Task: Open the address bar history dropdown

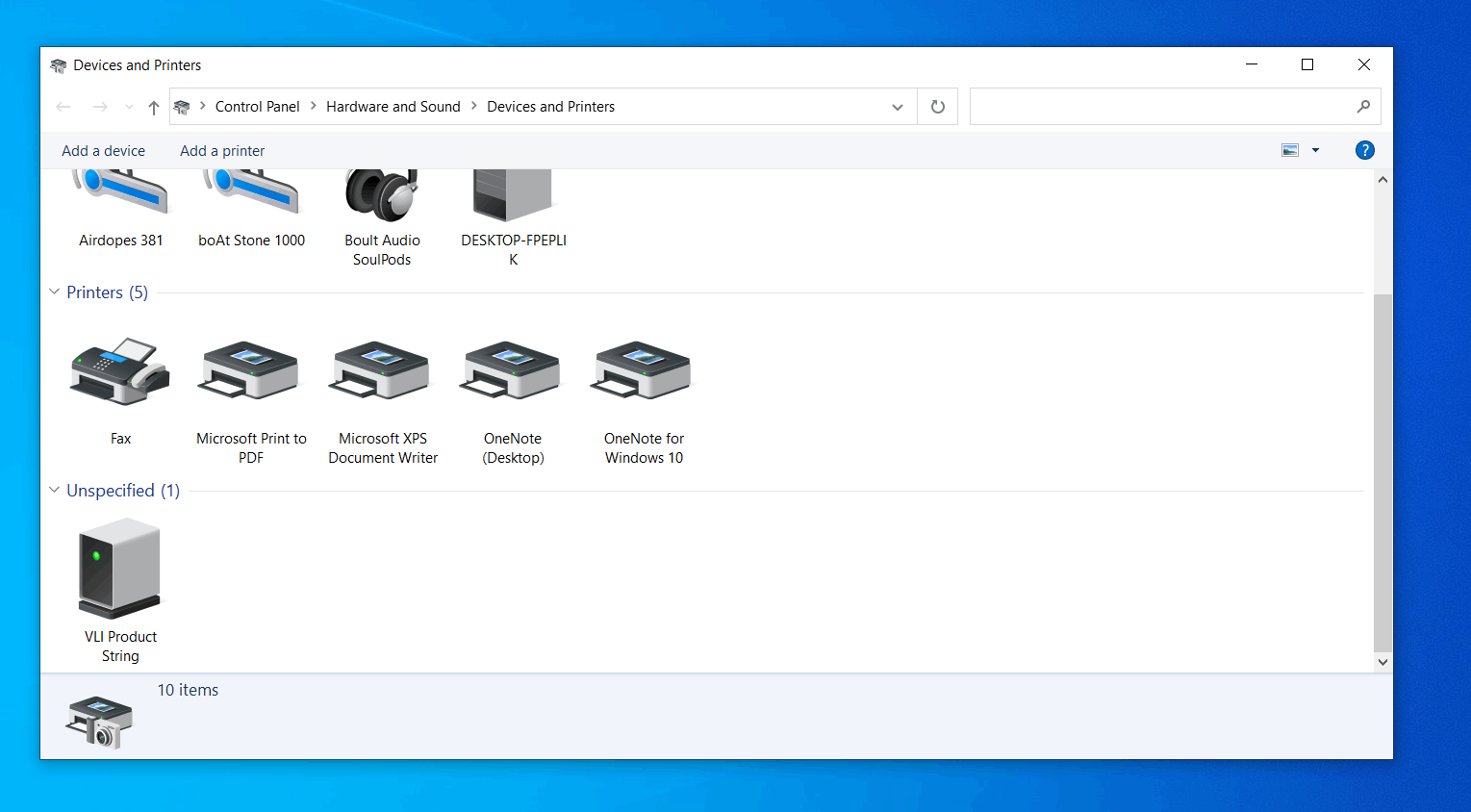Action: (898, 107)
